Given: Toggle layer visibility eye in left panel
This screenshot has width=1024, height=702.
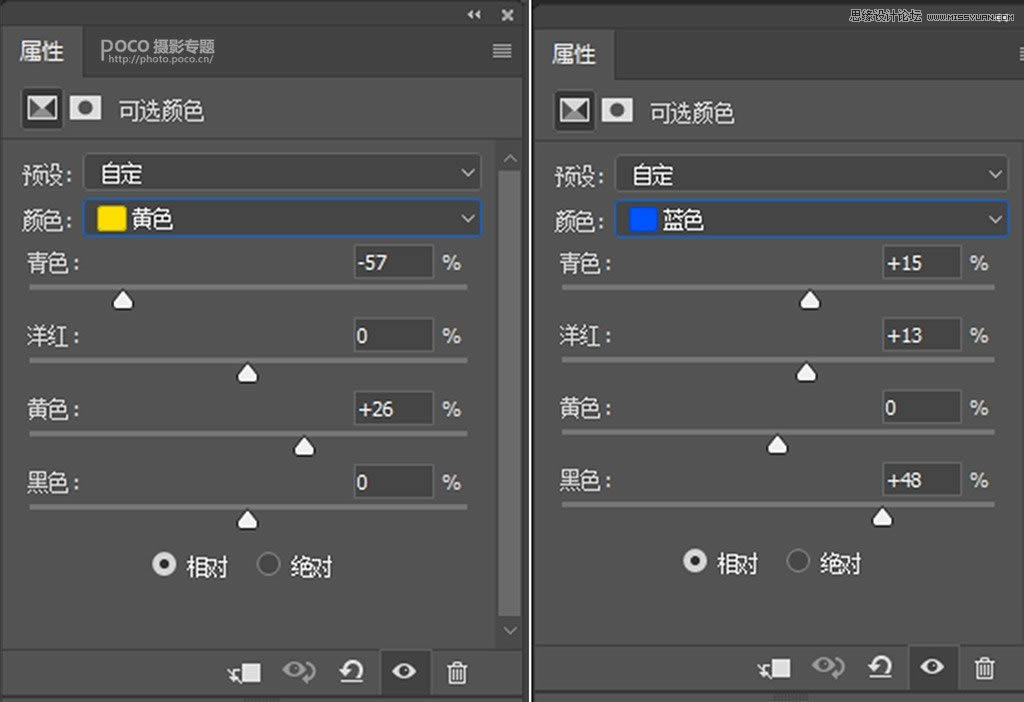Looking at the screenshot, I should click(404, 671).
